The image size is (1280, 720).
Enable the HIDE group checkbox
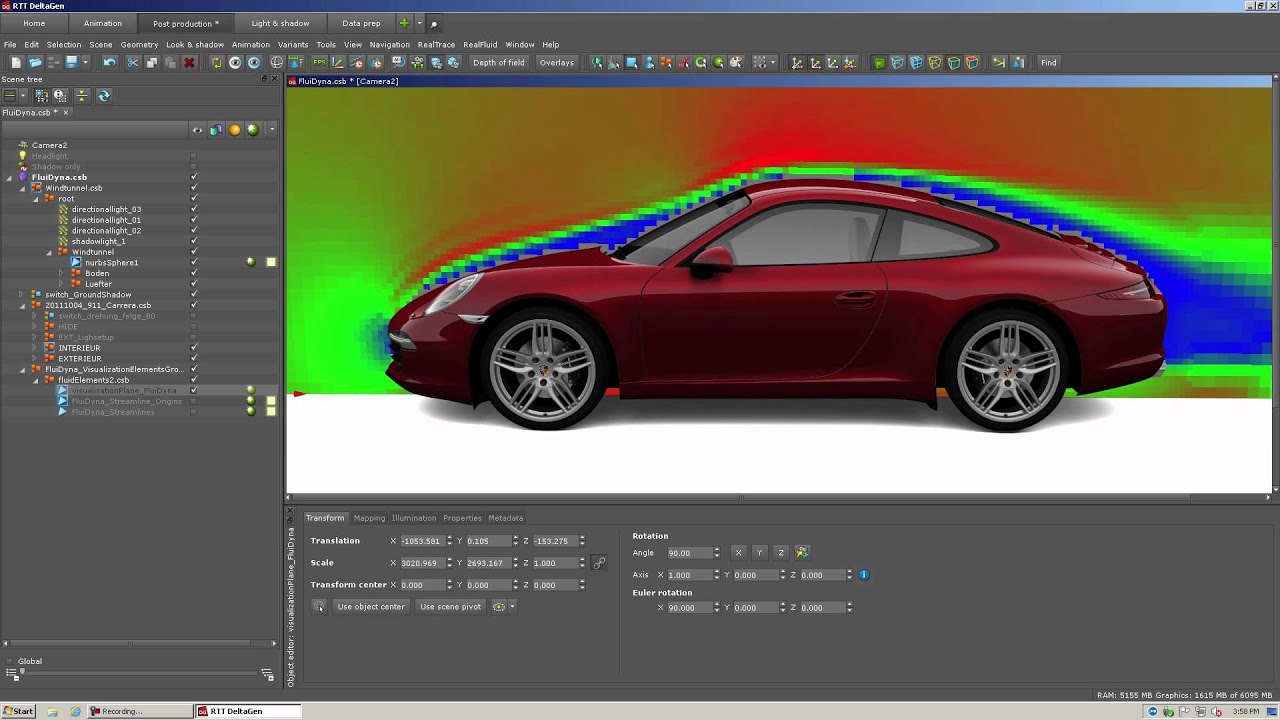[194, 327]
